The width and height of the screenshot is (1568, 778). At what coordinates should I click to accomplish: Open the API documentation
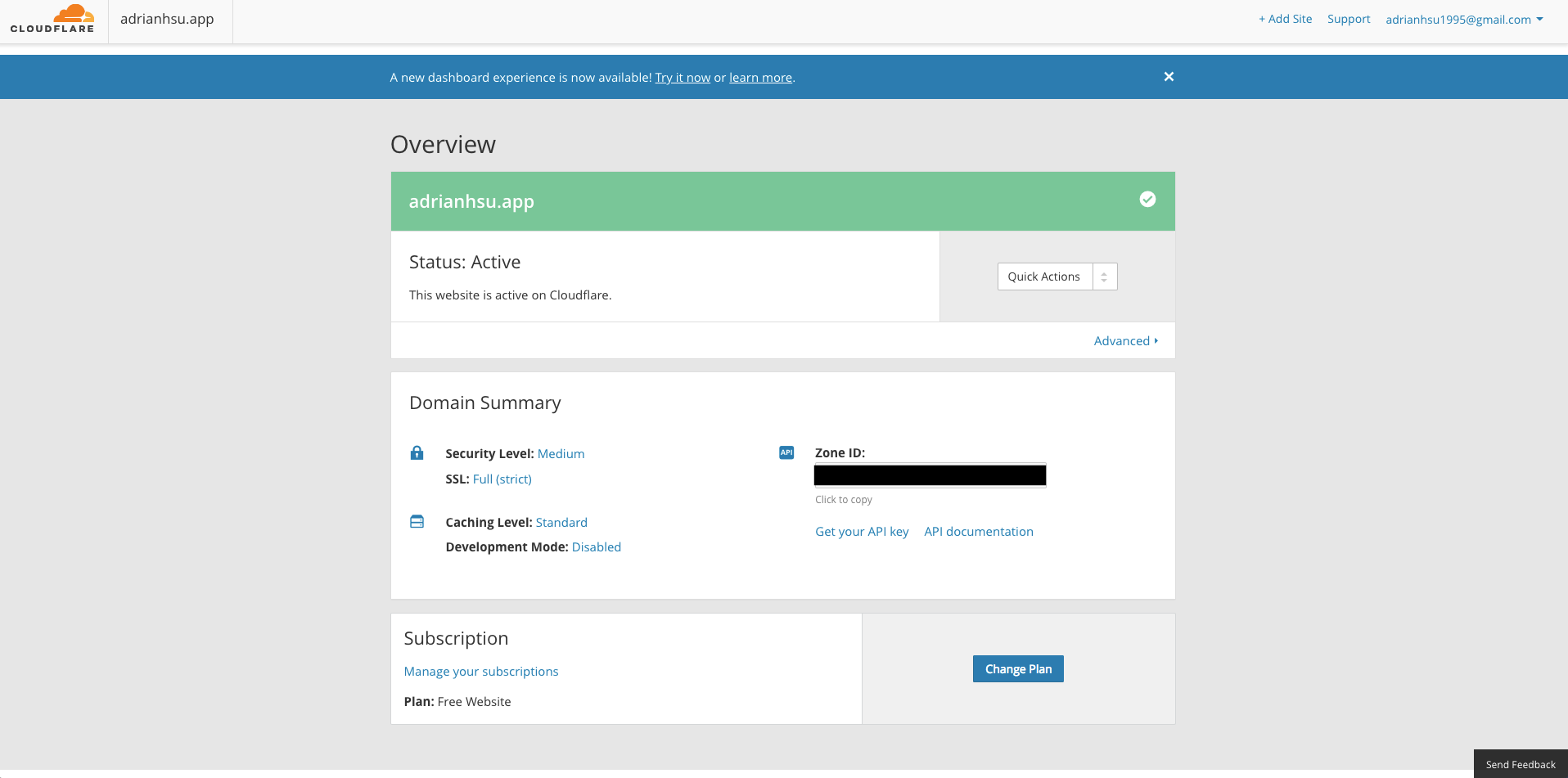[x=979, y=531]
